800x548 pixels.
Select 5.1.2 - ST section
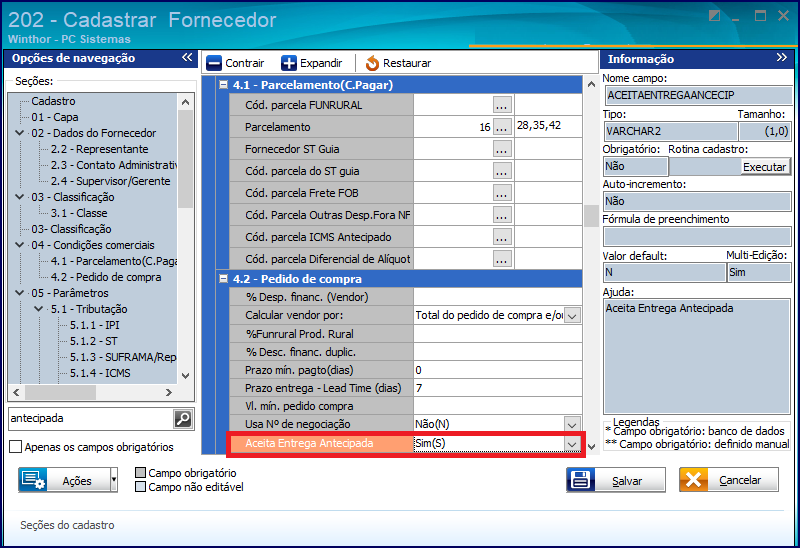(x=94, y=341)
